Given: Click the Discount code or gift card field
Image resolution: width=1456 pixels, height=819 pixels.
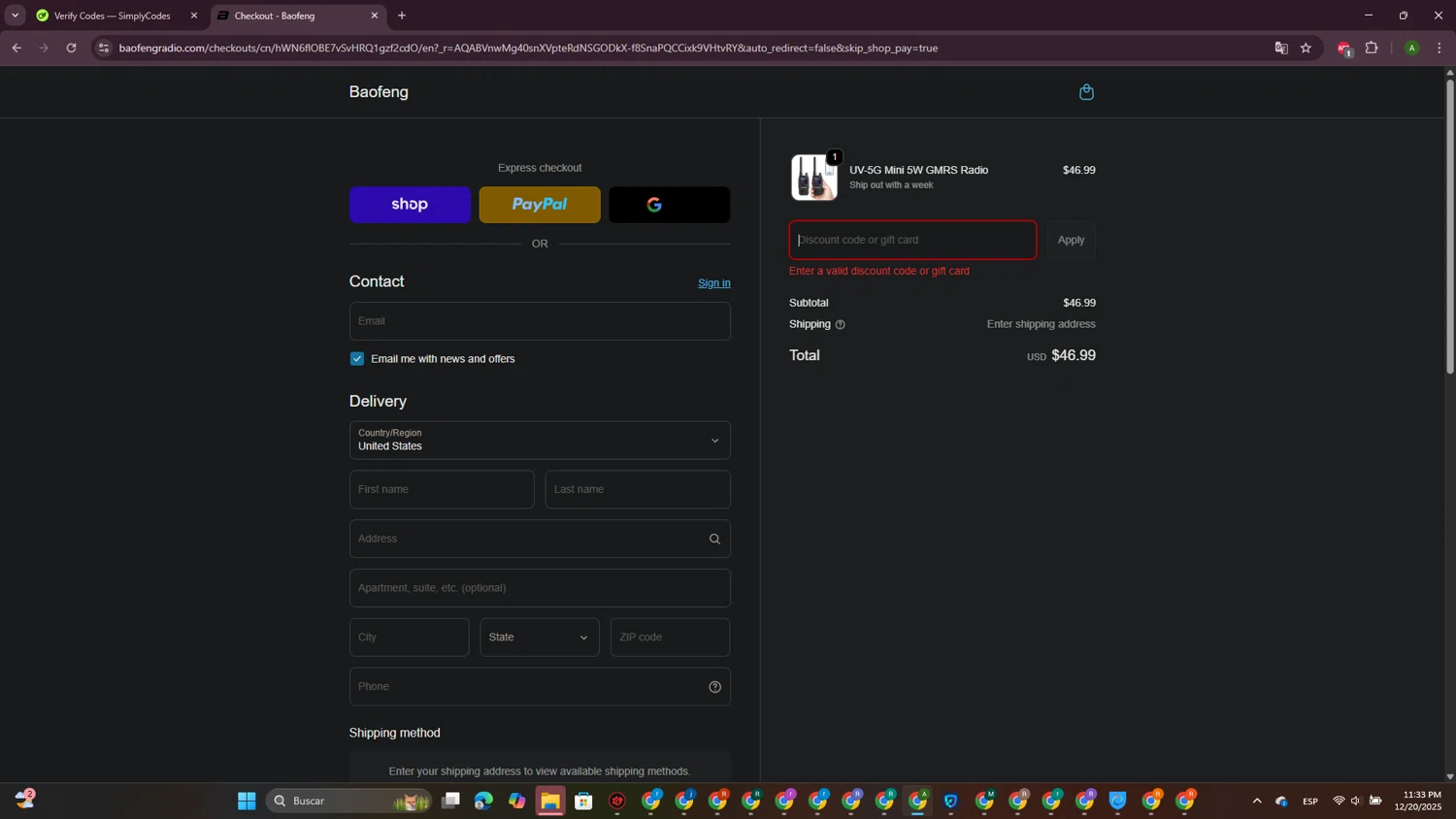Looking at the screenshot, I should click(x=912, y=240).
